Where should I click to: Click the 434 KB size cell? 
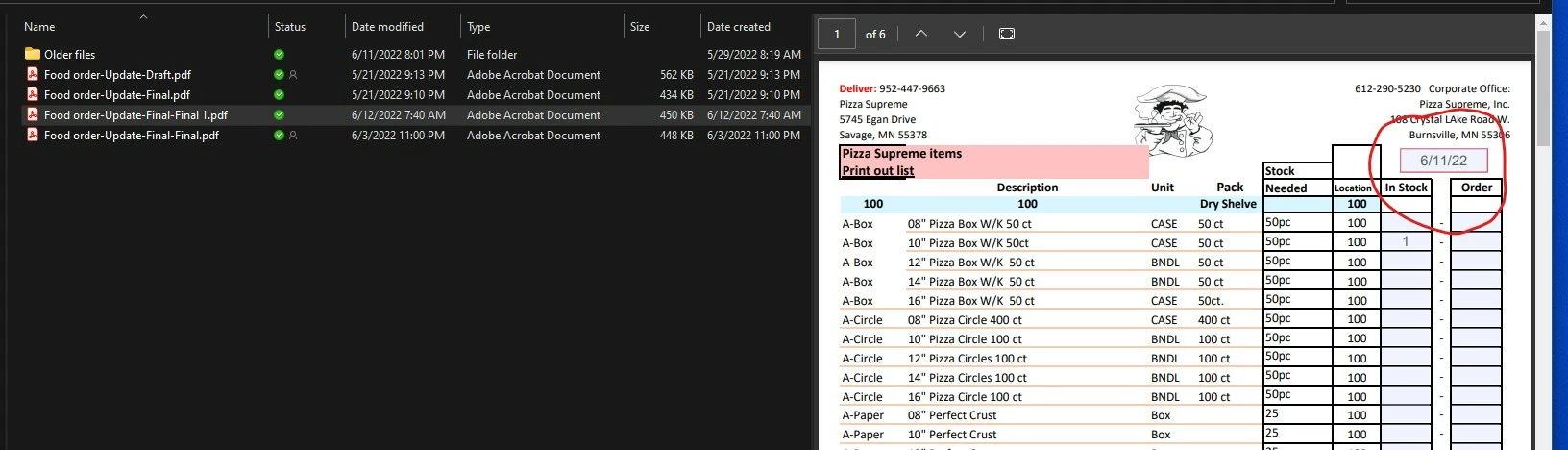[676, 95]
